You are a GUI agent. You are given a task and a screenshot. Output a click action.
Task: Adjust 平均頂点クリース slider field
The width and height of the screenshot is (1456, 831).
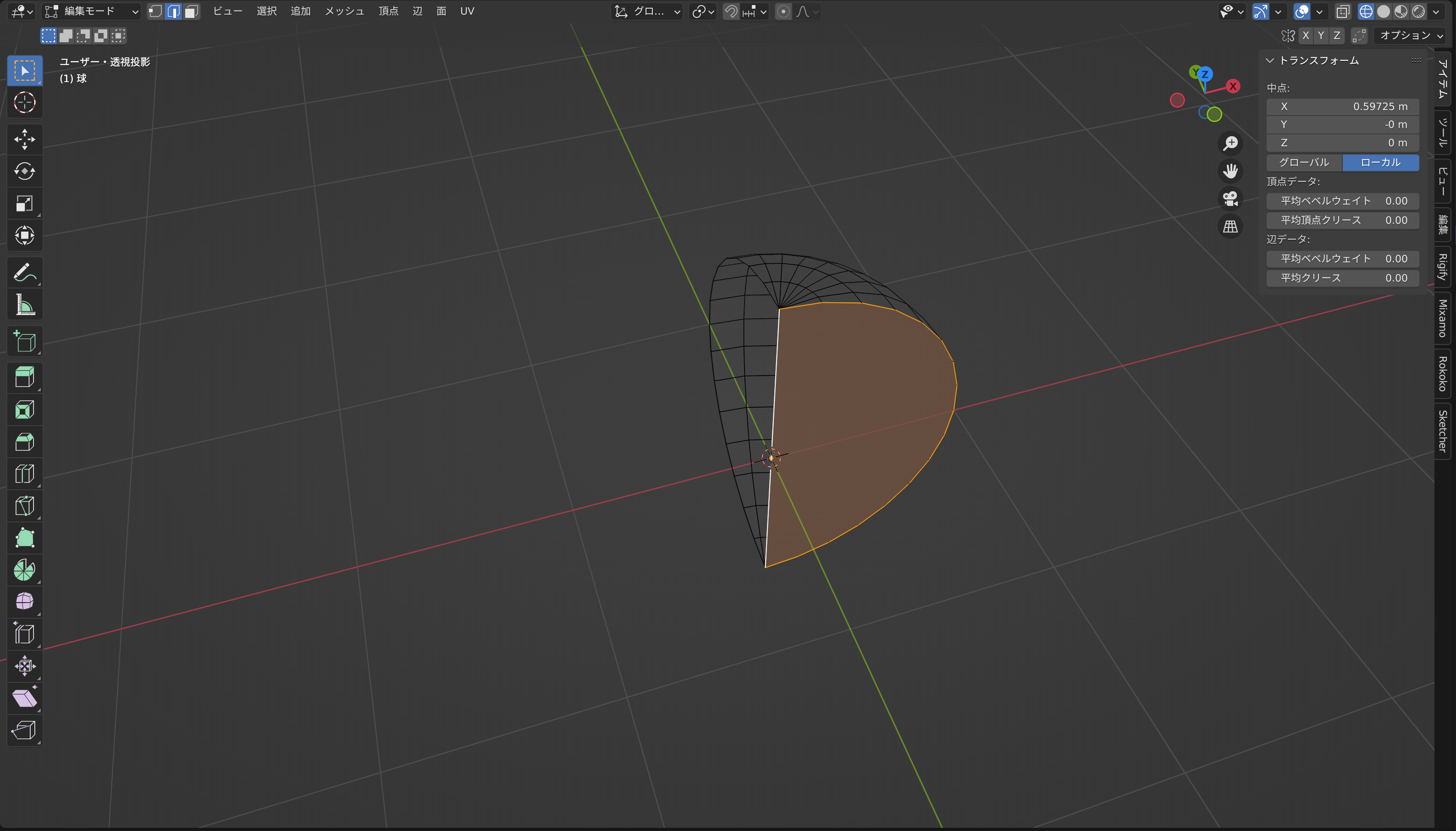[1343, 220]
